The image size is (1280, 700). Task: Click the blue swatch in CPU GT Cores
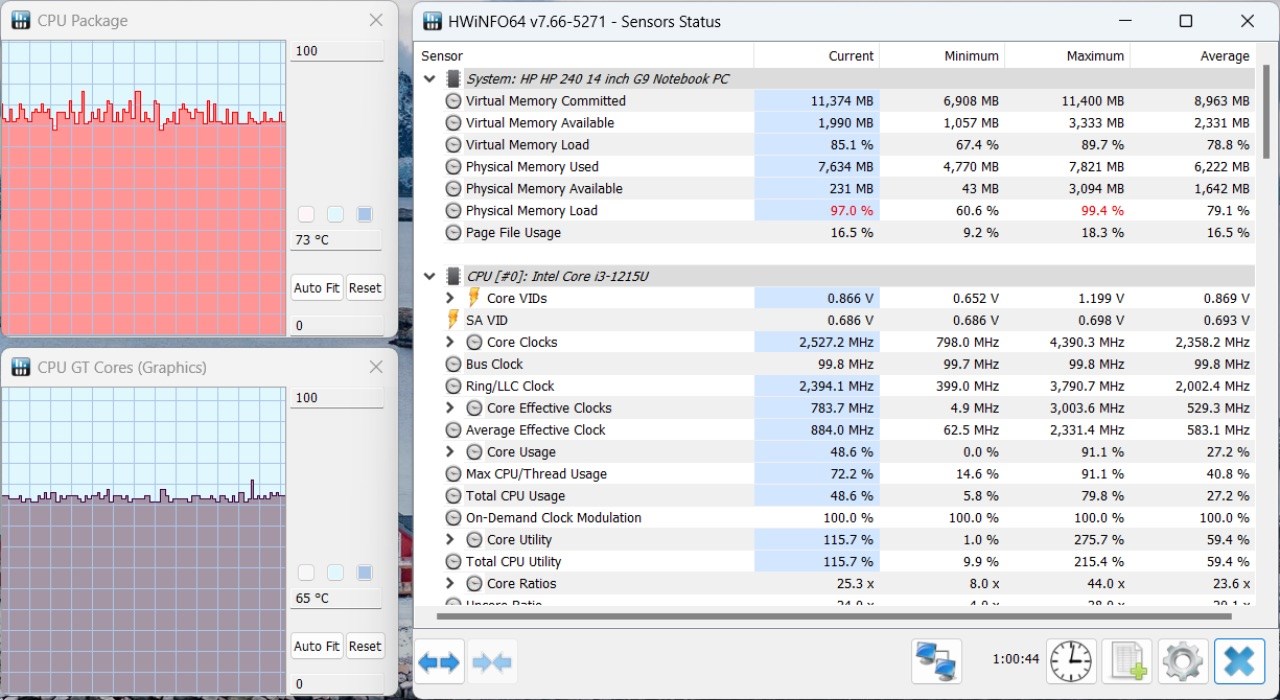365,573
